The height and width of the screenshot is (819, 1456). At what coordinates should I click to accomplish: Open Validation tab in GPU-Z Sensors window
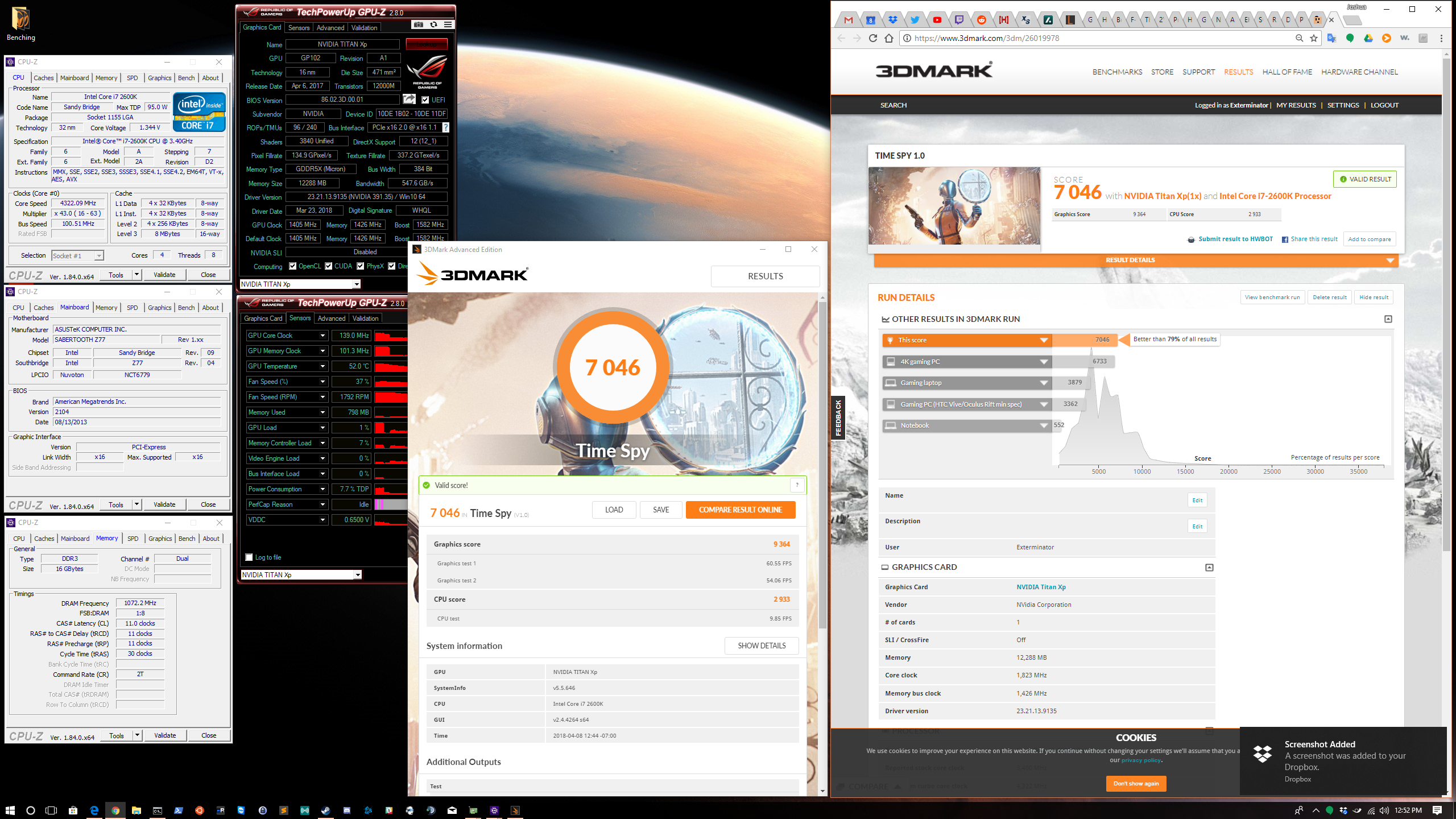pyautogui.click(x=365, y=318)
